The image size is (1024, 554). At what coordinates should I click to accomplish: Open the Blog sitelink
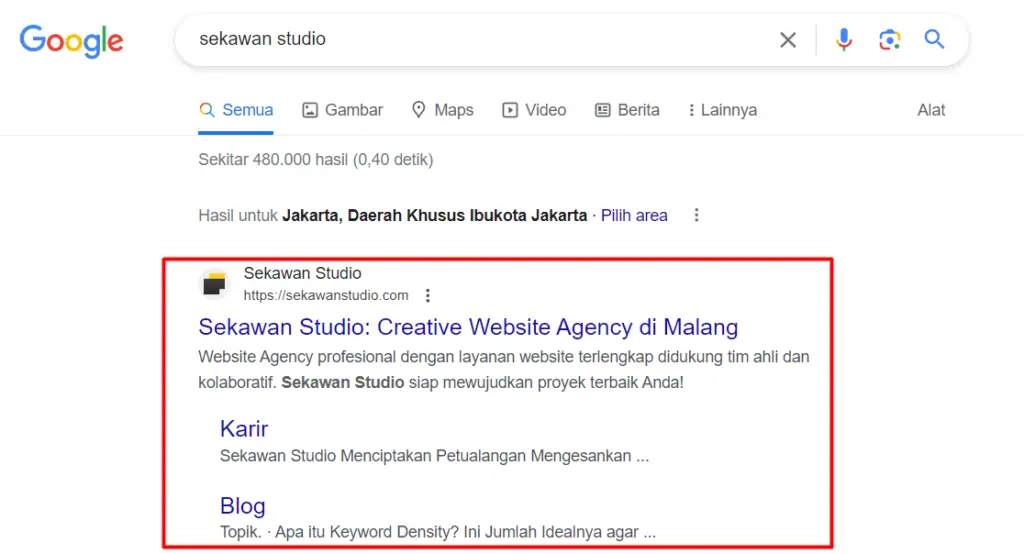[x=242, y=506]
